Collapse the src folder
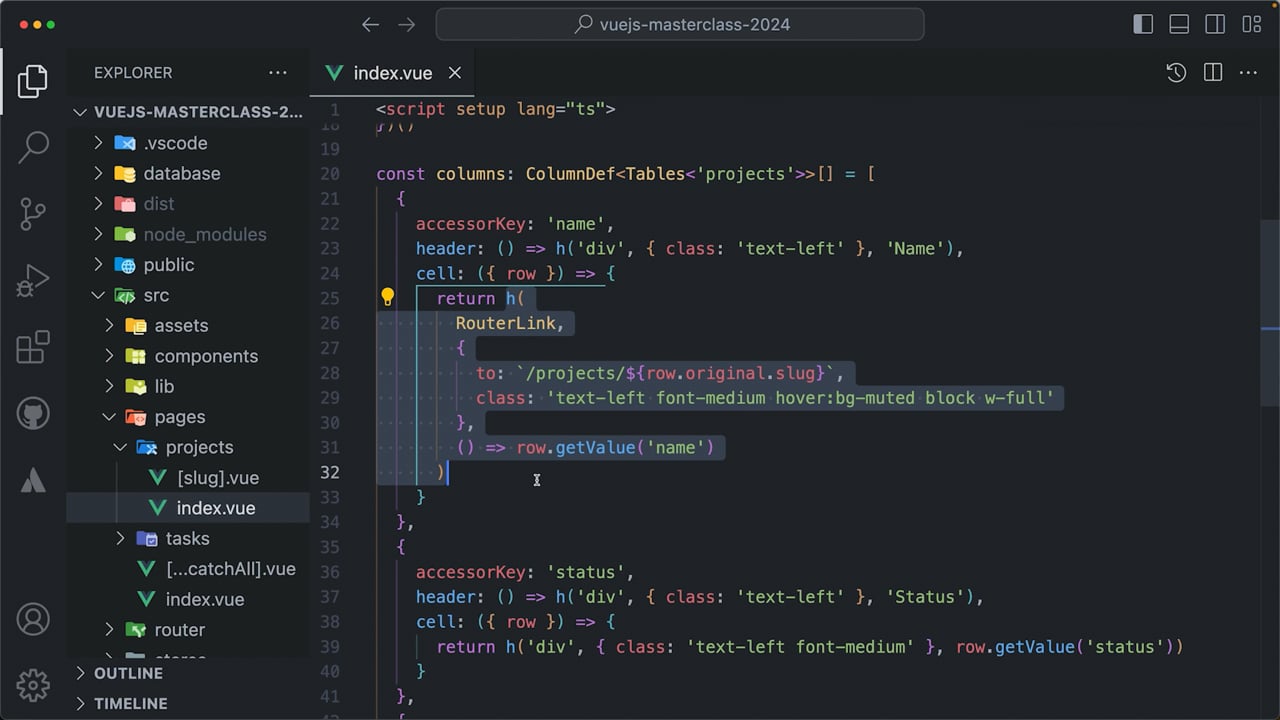Image resolution: width=1280 pixels, height=720 pixels. 188,295
